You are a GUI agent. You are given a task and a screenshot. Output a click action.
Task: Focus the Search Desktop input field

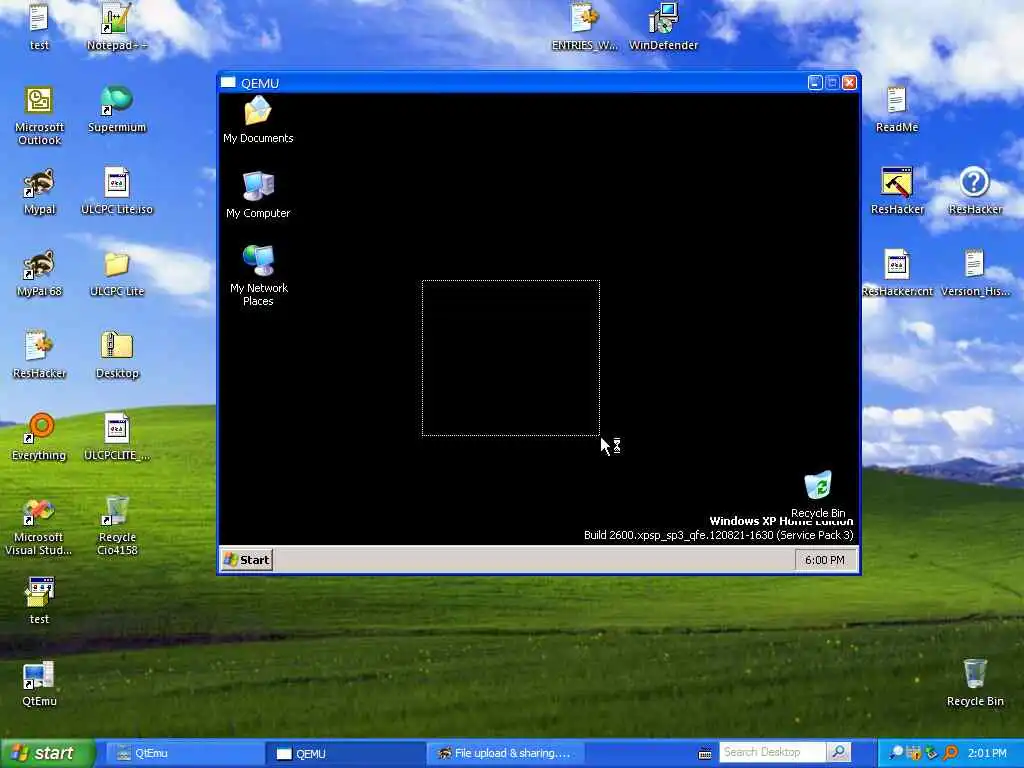coord(773,752)
